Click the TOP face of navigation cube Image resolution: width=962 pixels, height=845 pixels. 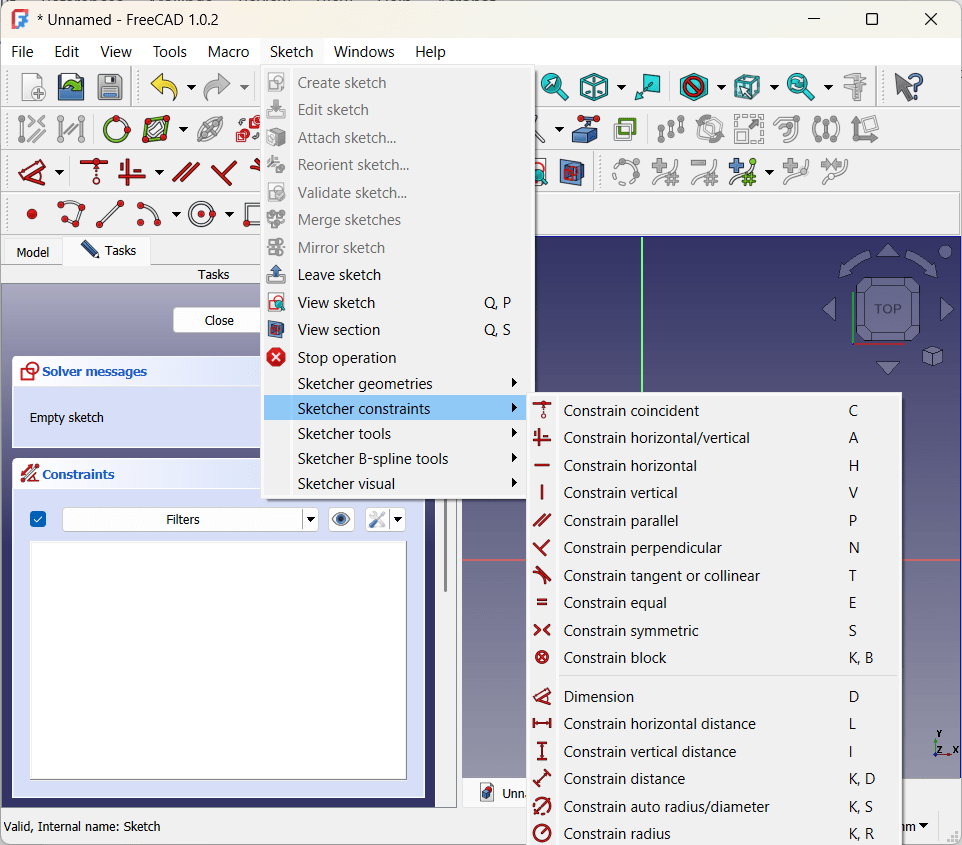click(x=888, y=309)
